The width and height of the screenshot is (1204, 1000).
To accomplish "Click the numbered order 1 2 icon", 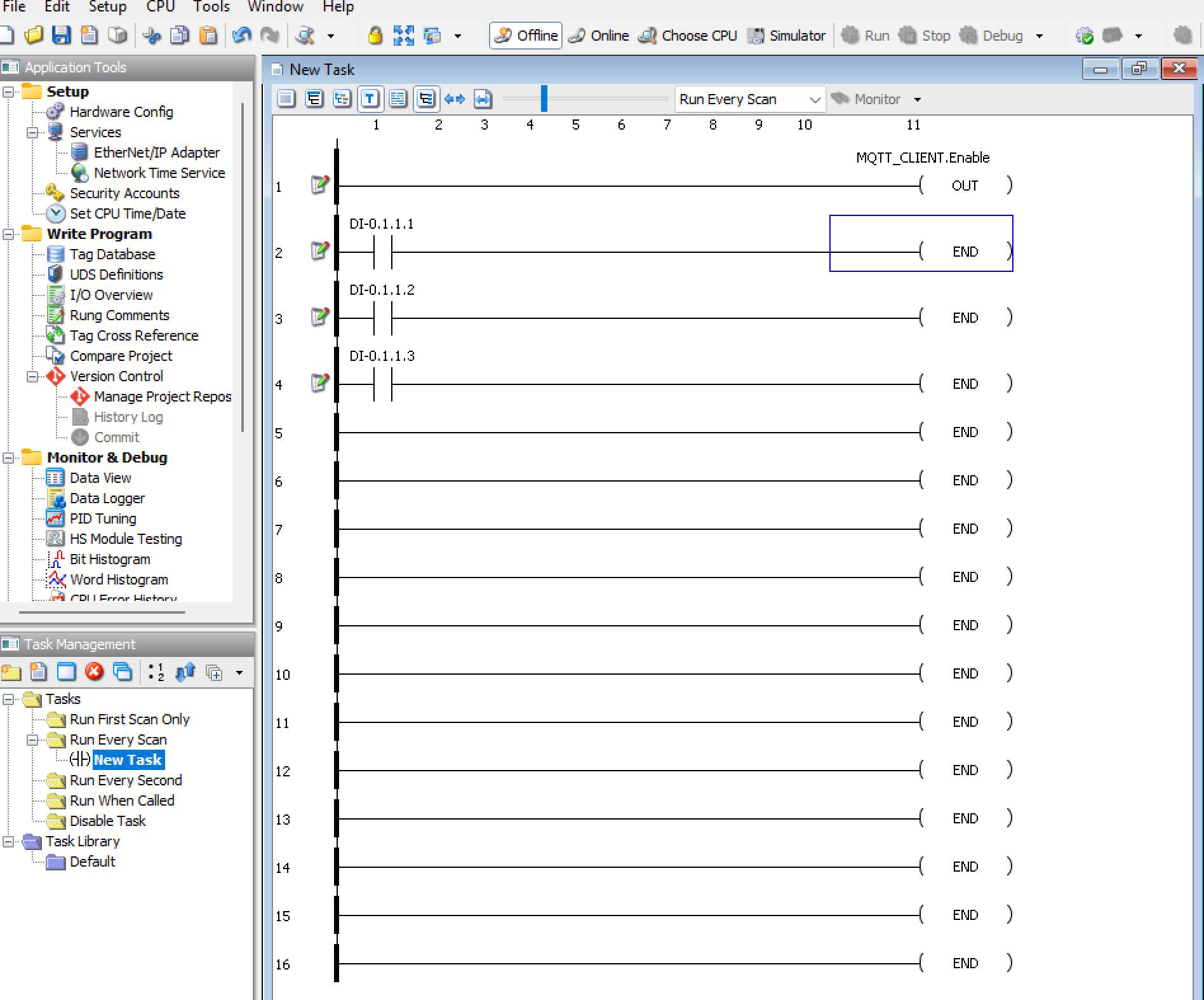I will coord(156,672).
